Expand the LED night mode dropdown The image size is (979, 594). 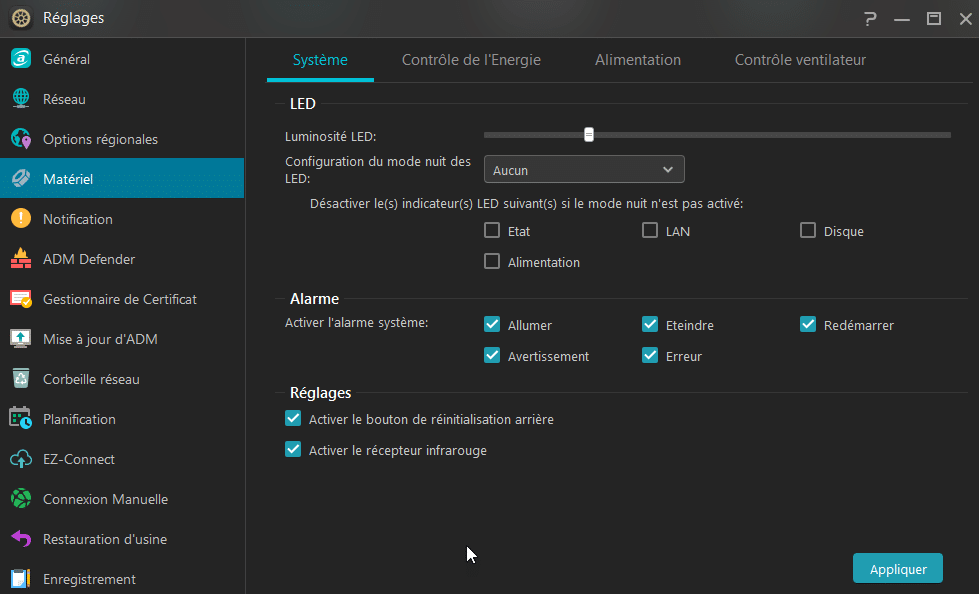(584, 170)
